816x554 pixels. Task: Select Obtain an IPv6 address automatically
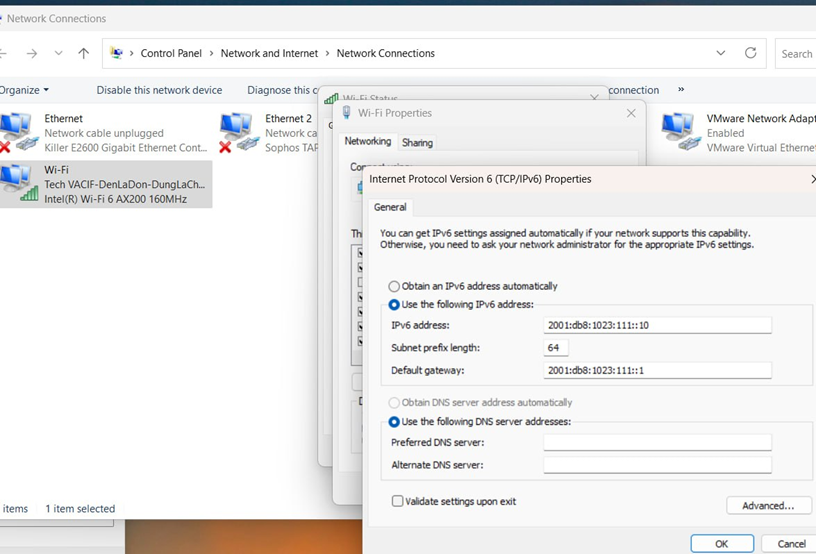point(394,286)
